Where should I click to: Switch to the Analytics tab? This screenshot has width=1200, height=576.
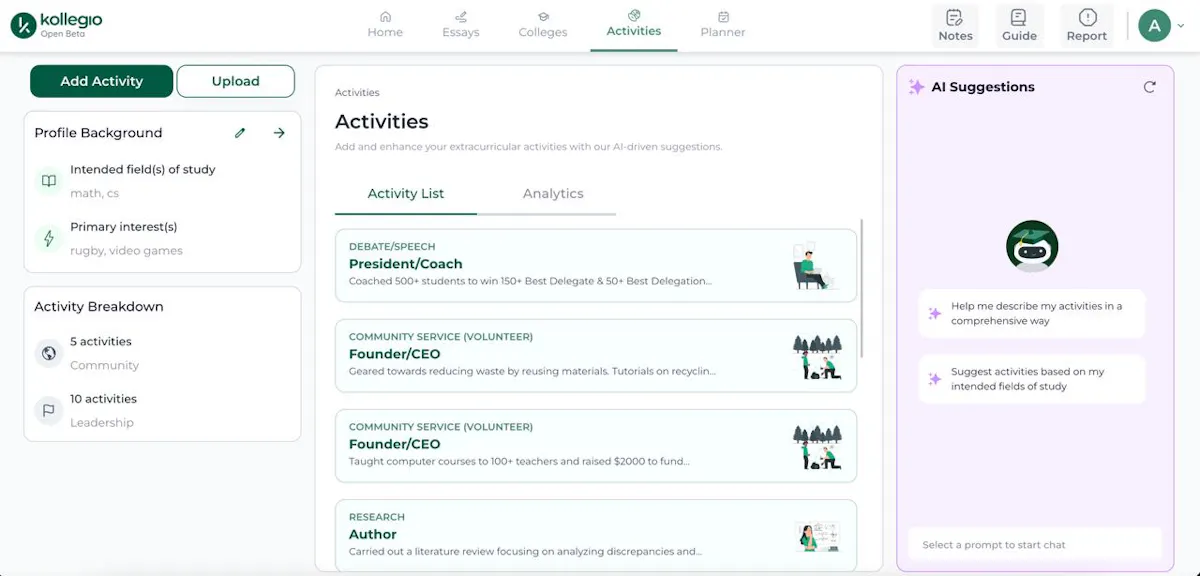click(x=553, y=194)
